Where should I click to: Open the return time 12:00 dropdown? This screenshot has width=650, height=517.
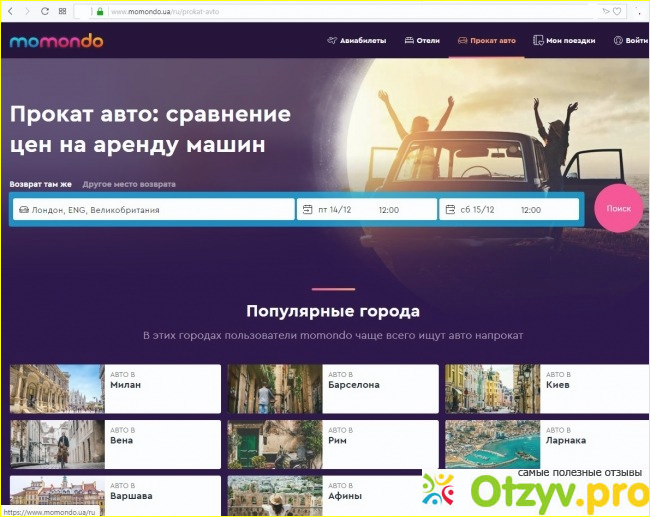pyautogui.click(x=531, y=210)
